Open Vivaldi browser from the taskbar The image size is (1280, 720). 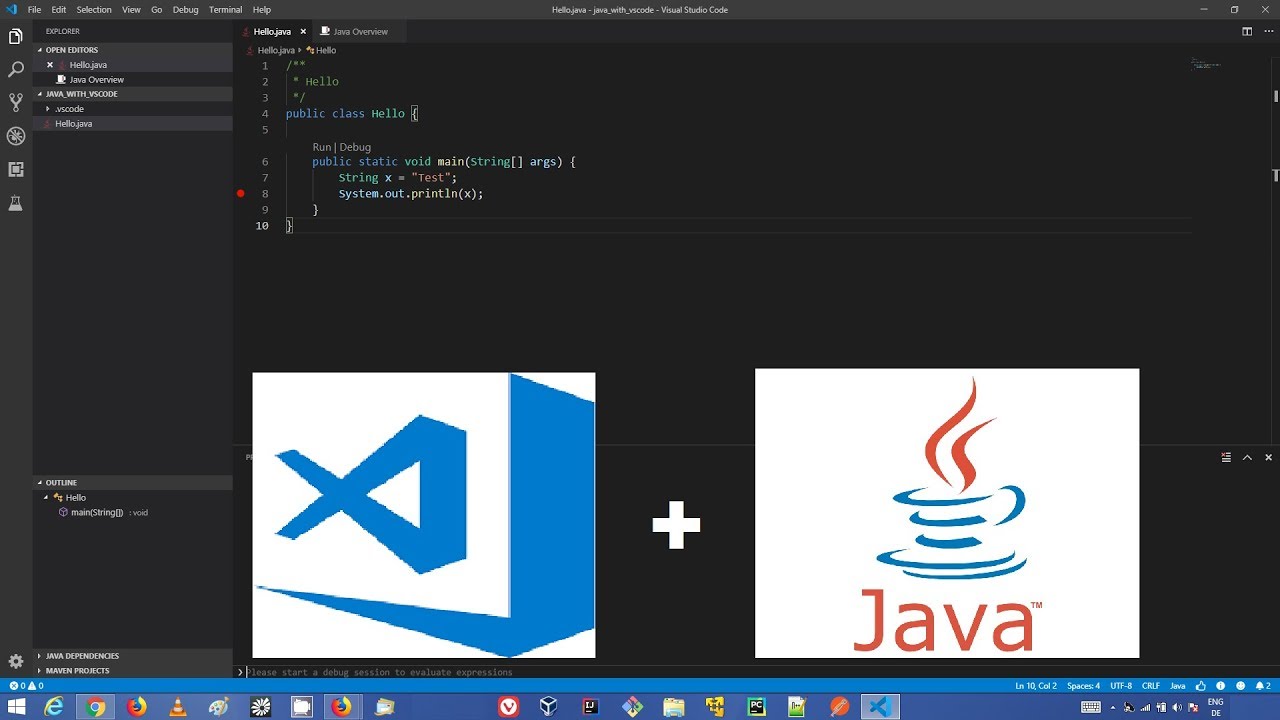[508, 707]
